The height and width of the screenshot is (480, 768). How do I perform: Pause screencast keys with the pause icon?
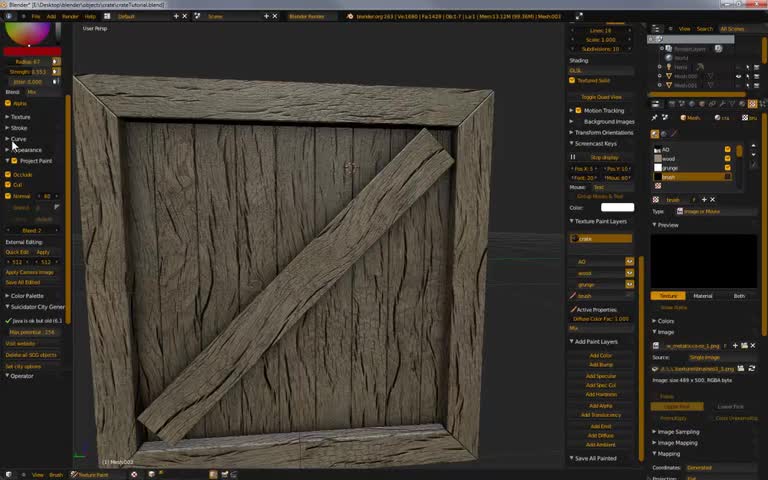573,157
